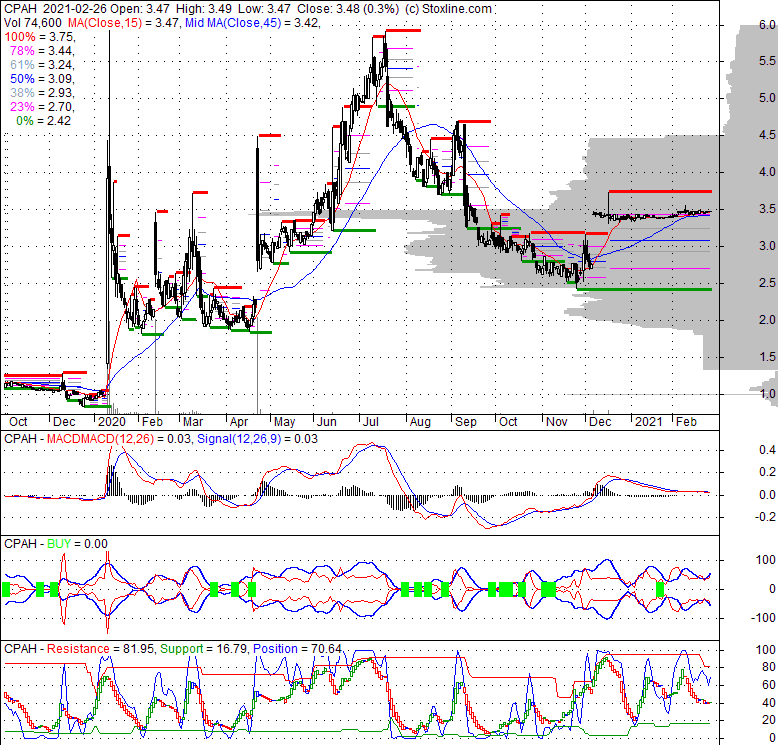Click the 4.0 price axis label

coord(767,172)
